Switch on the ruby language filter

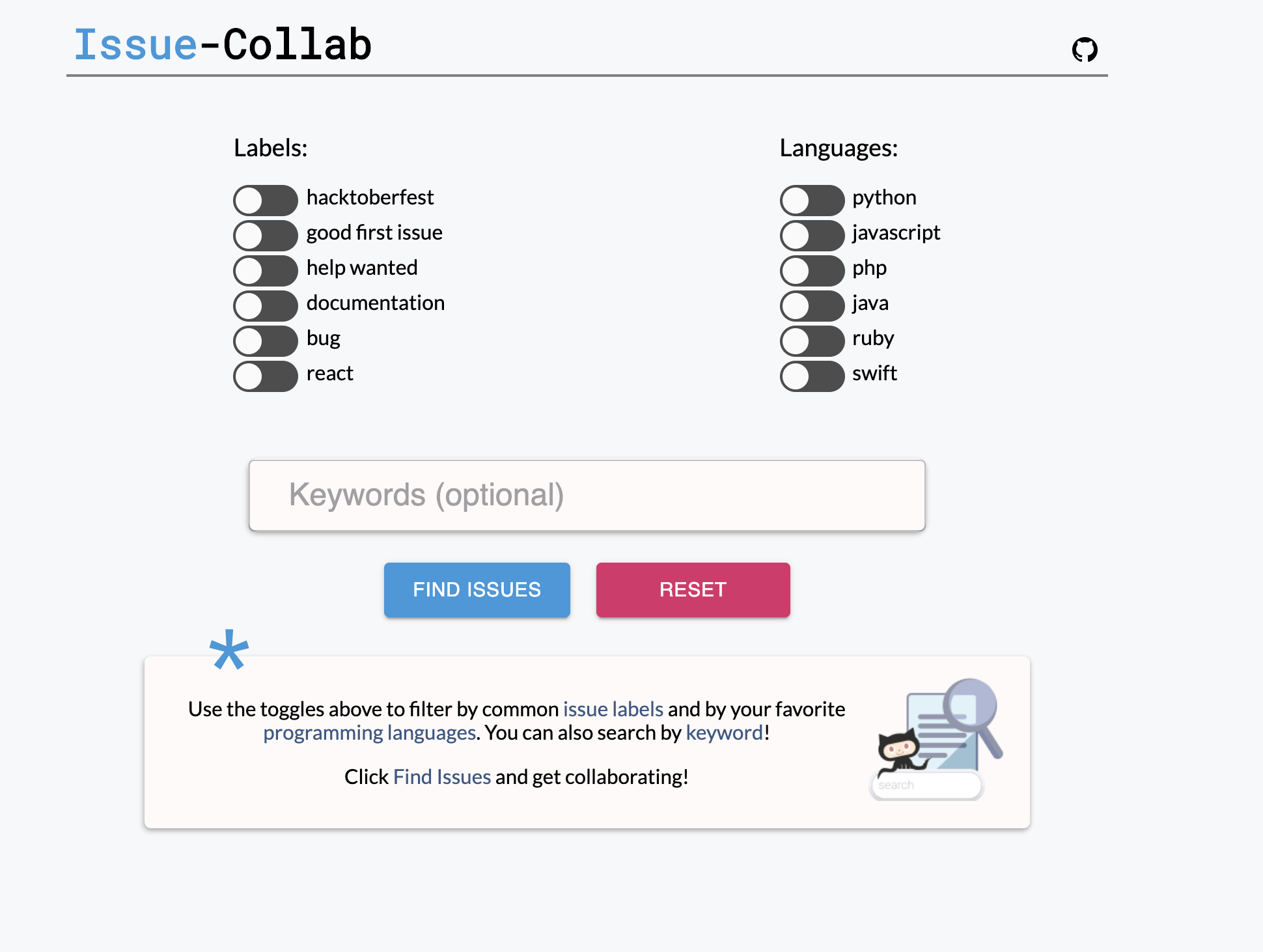811,341
